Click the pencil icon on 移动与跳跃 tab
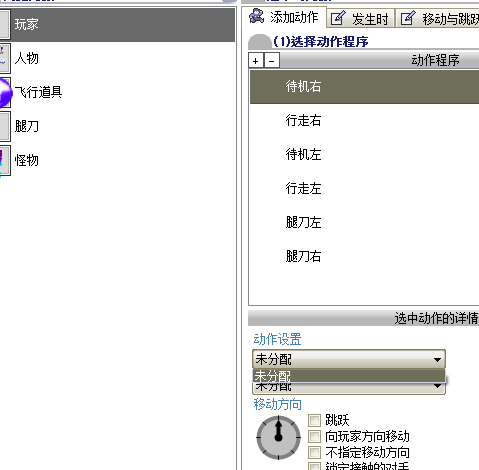Viewport: 479px width, 470px height. pos(408,18)
